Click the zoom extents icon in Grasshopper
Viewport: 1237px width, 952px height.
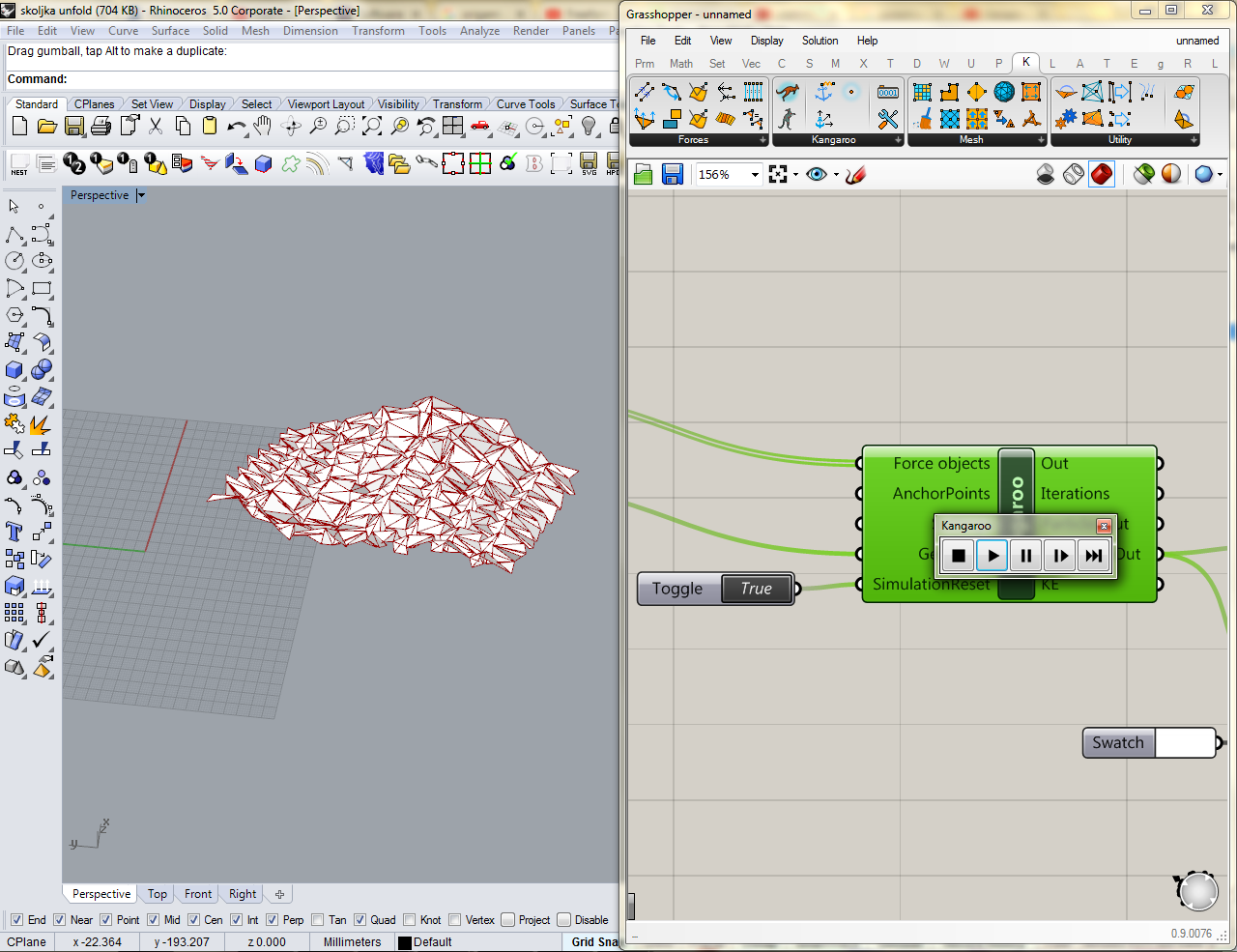pyautogui.click(x=778, y=175)
